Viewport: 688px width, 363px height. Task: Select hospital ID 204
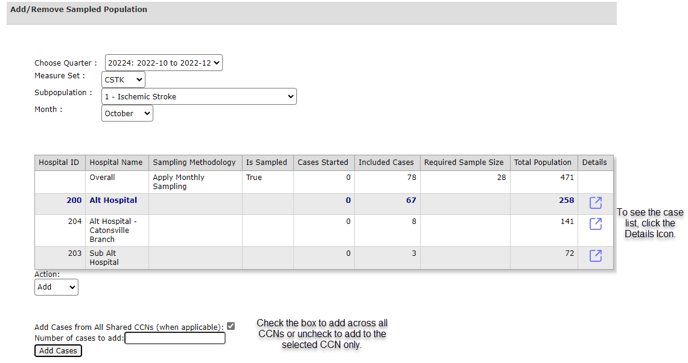[75, 221]
